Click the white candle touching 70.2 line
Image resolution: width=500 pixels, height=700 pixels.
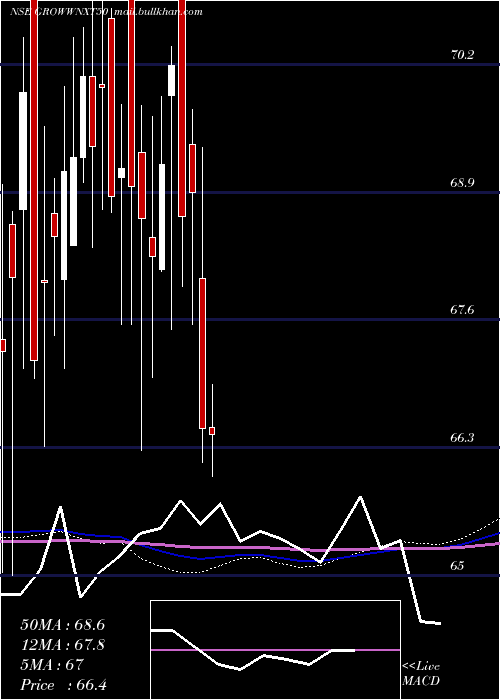pyautogui.click(x=171, y=80)
